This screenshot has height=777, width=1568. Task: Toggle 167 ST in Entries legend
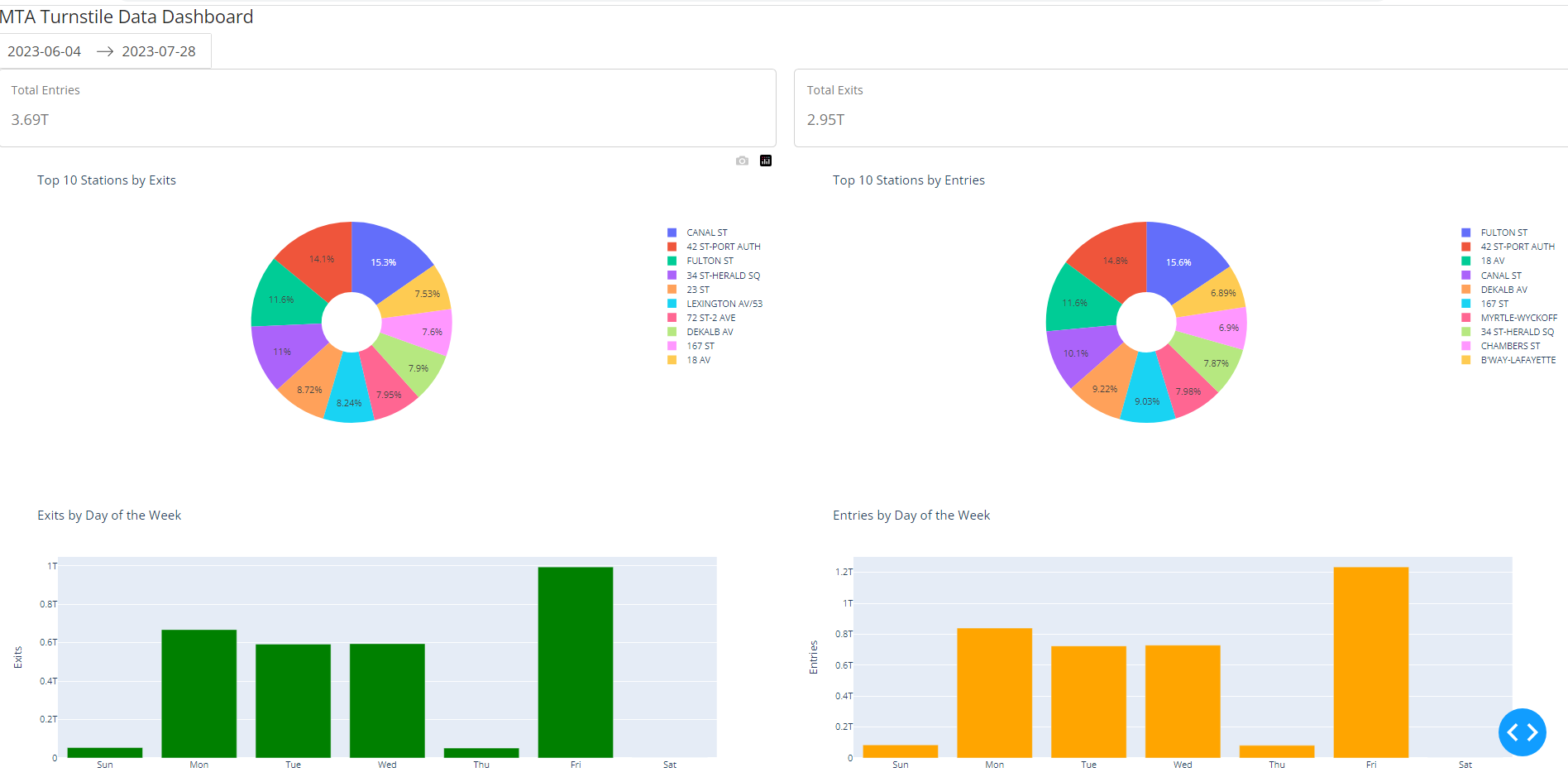coord(1485,304)
